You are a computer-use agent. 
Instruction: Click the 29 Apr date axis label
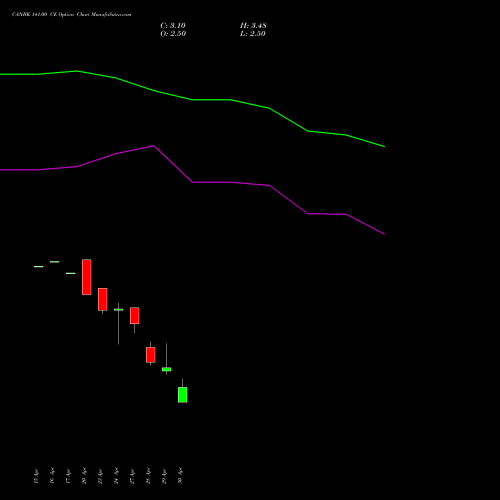(x=164, y=476)
